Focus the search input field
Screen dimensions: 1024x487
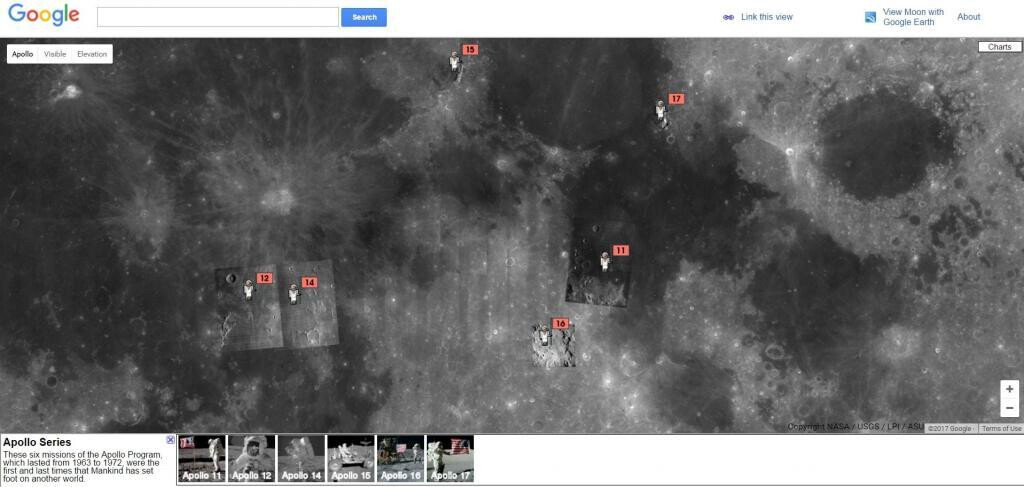(x=217, y=17)
